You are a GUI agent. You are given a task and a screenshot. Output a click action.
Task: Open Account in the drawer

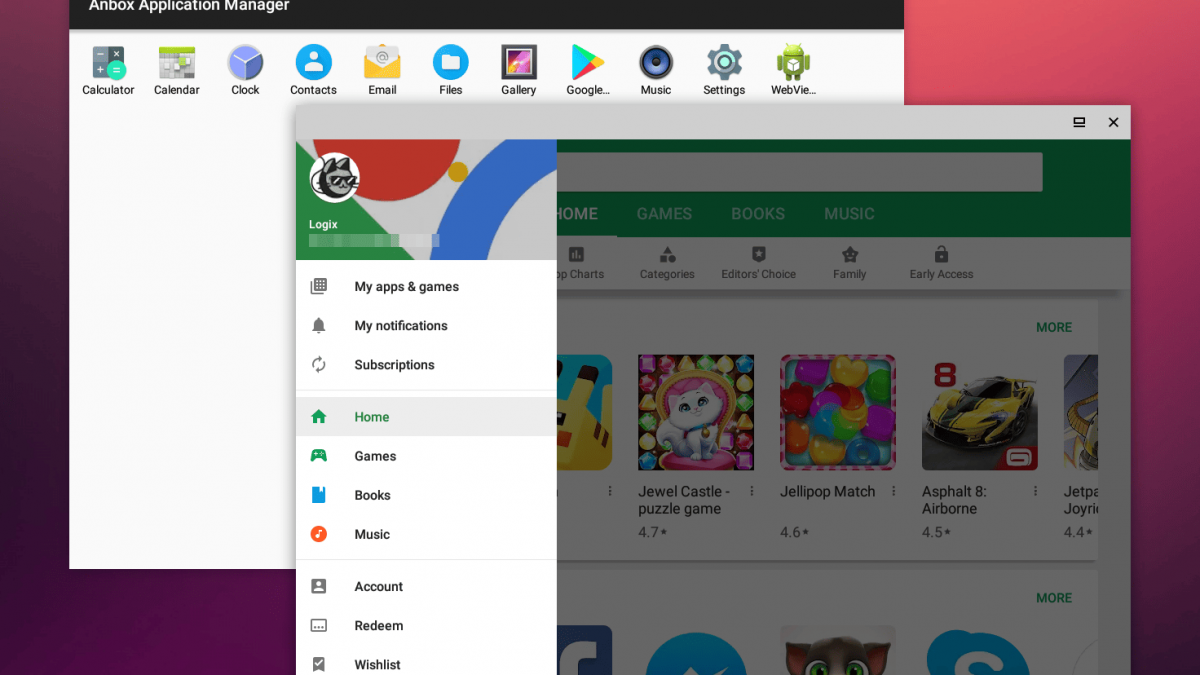pos(426,587)
